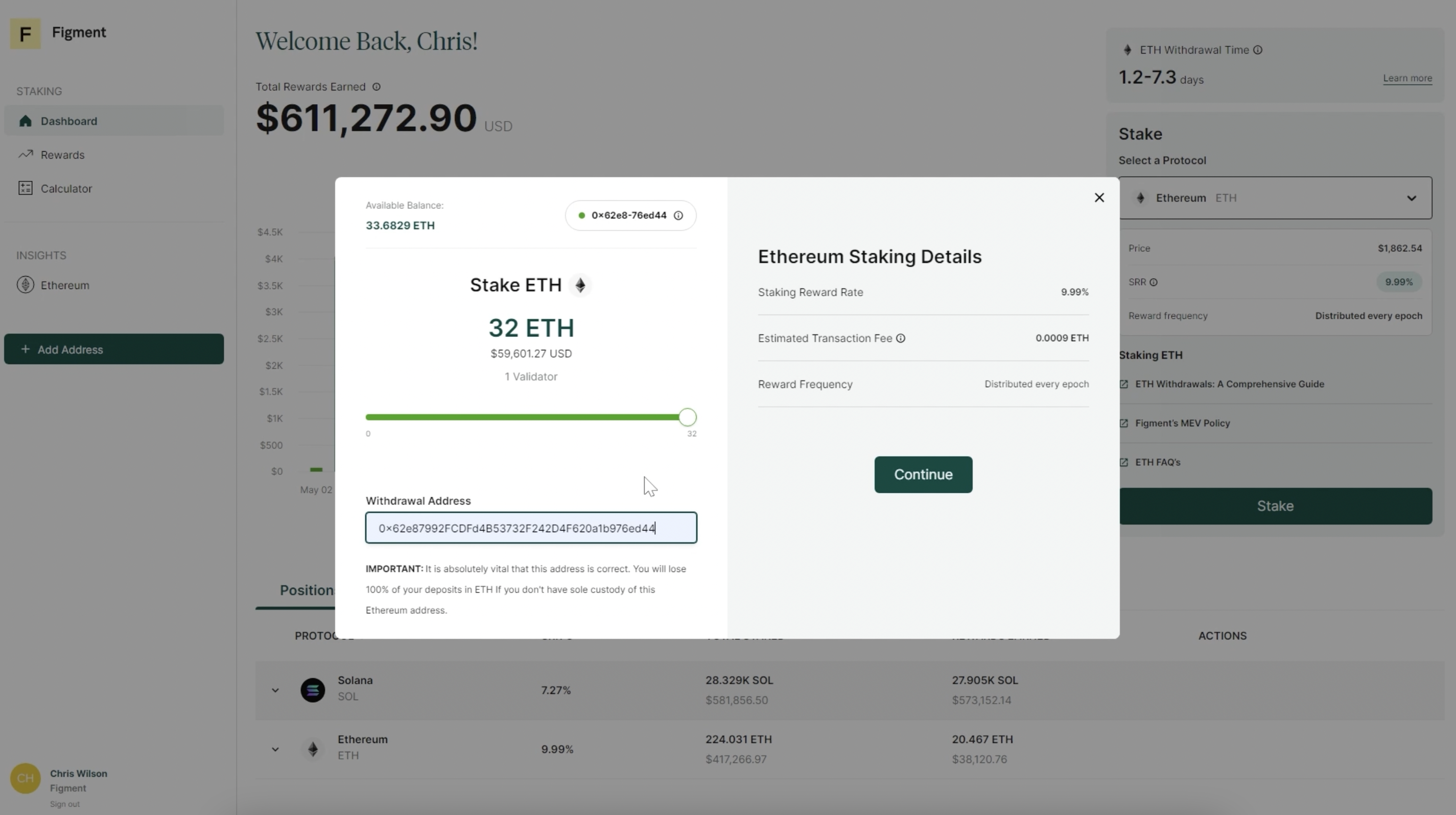Click the 1.2-7.3 days withdrawal time
The image size is (1456, 815).
tap(1161, 78)
